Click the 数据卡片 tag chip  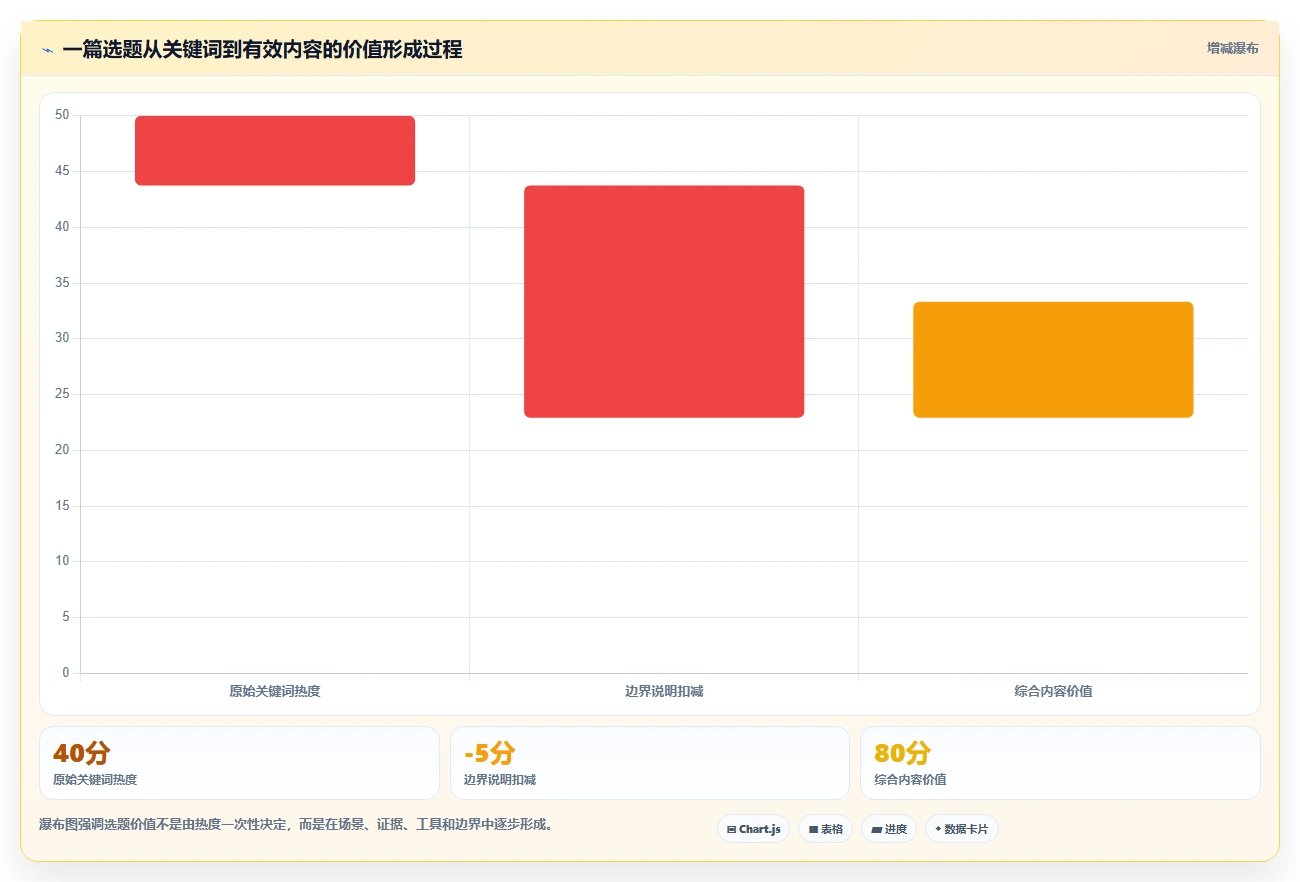(962, 829)
